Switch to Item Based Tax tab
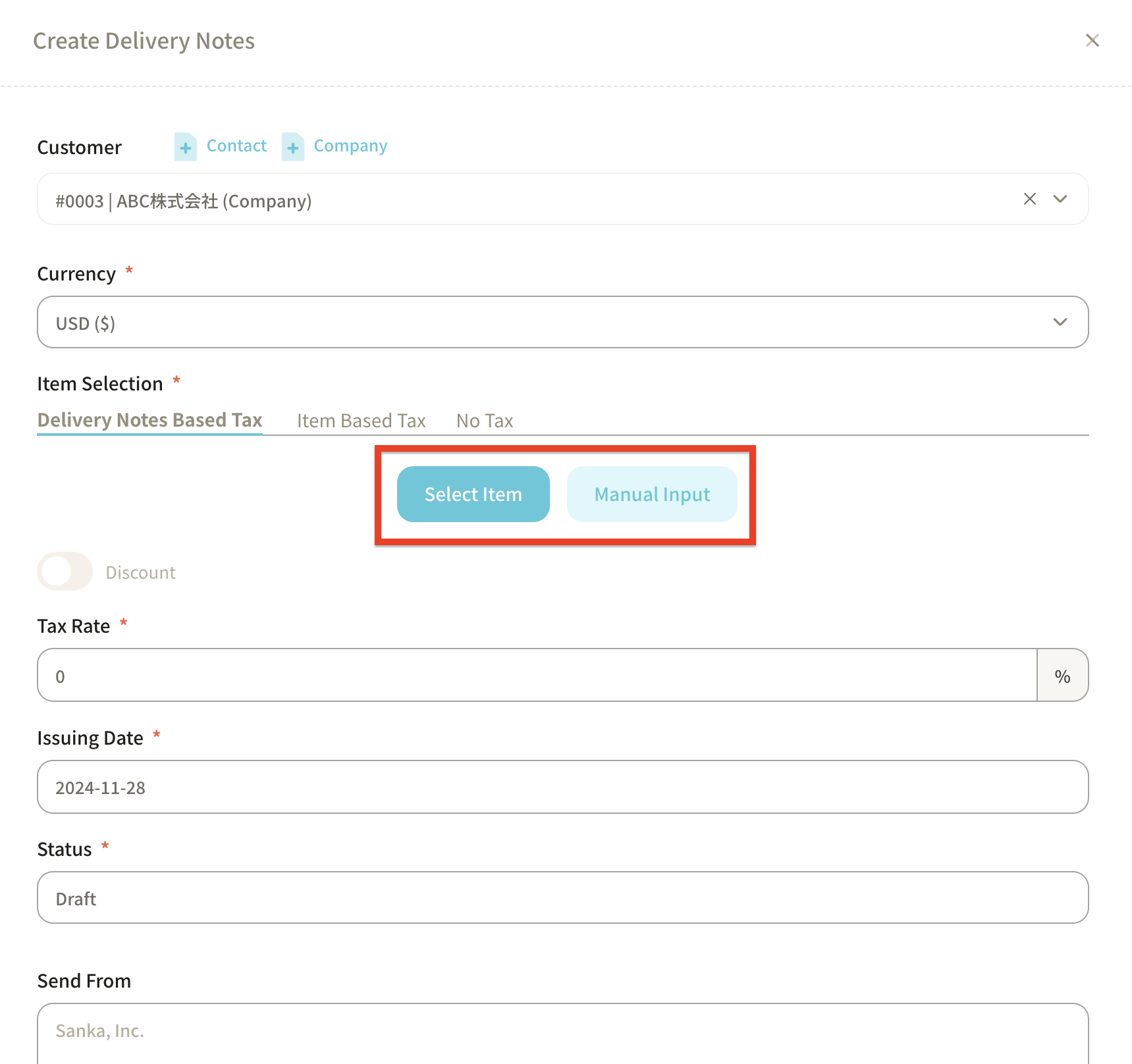This screenshot has height=1064, width=1132. tap(361, 421)
